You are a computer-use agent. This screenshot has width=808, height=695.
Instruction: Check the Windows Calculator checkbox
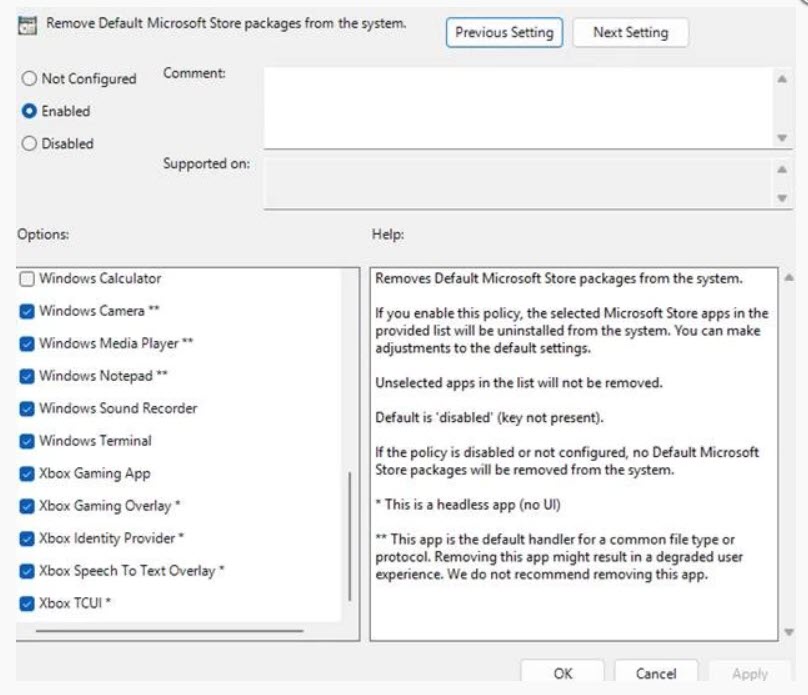pos(27,279)
